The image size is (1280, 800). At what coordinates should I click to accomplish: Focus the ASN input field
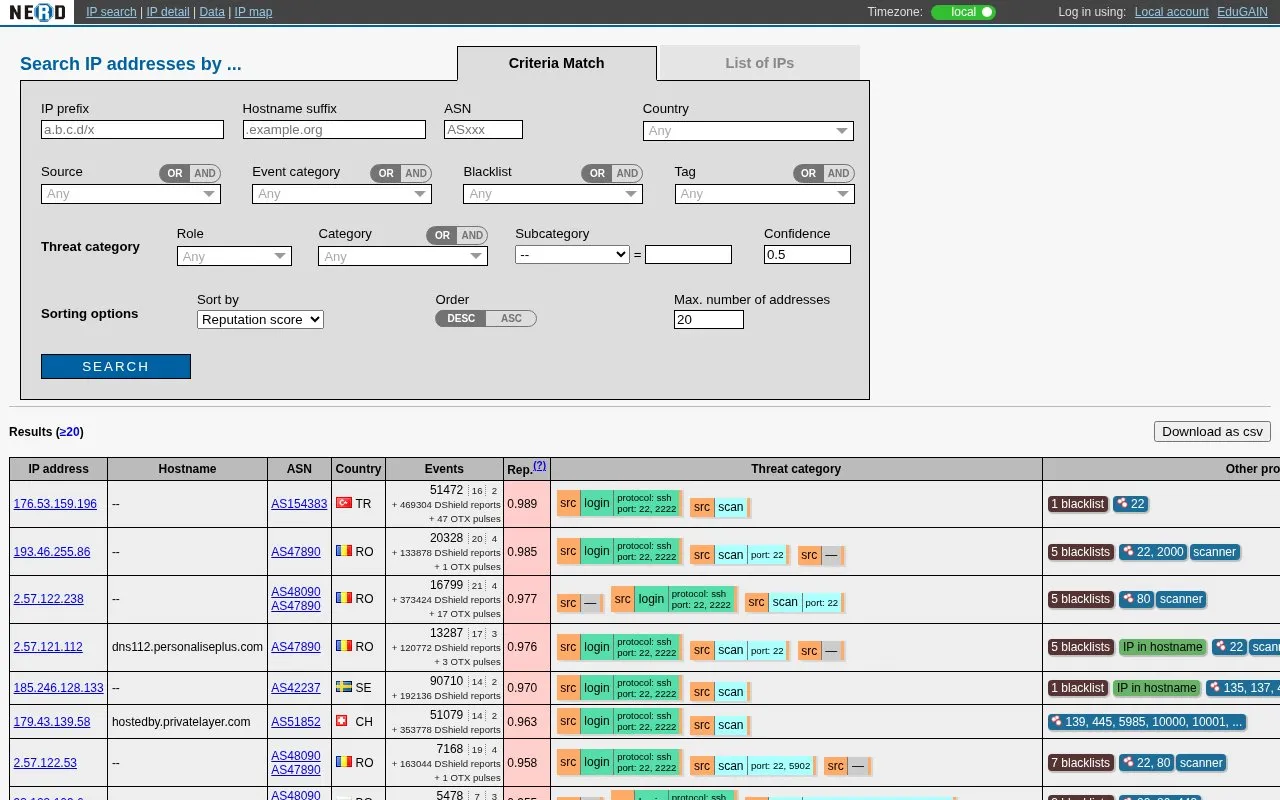coord(483,130)
